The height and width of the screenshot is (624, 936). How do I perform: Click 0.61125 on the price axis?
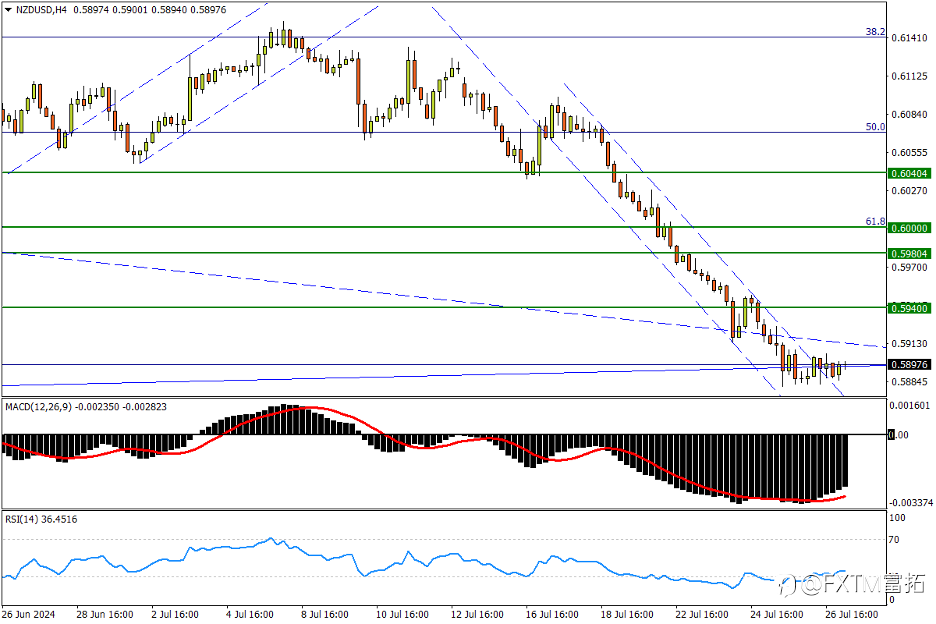click(910, 76)
